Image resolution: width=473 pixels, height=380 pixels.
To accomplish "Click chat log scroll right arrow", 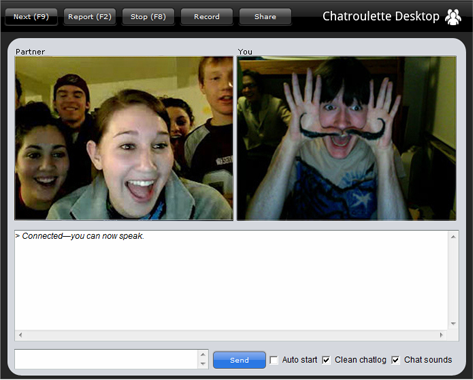I will (441, 335).
